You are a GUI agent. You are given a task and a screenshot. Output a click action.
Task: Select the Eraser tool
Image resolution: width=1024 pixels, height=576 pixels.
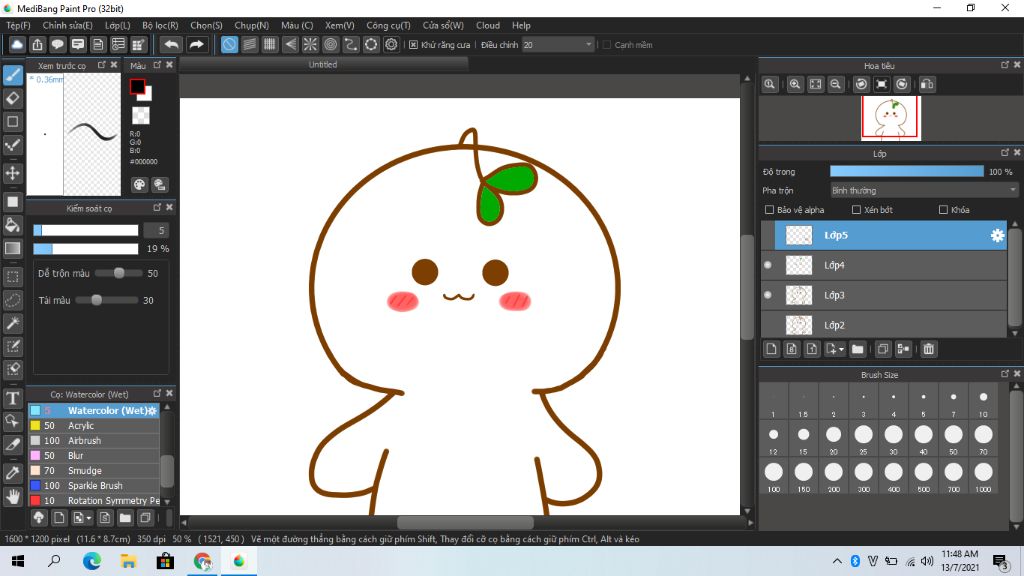[x=12, y=99]
